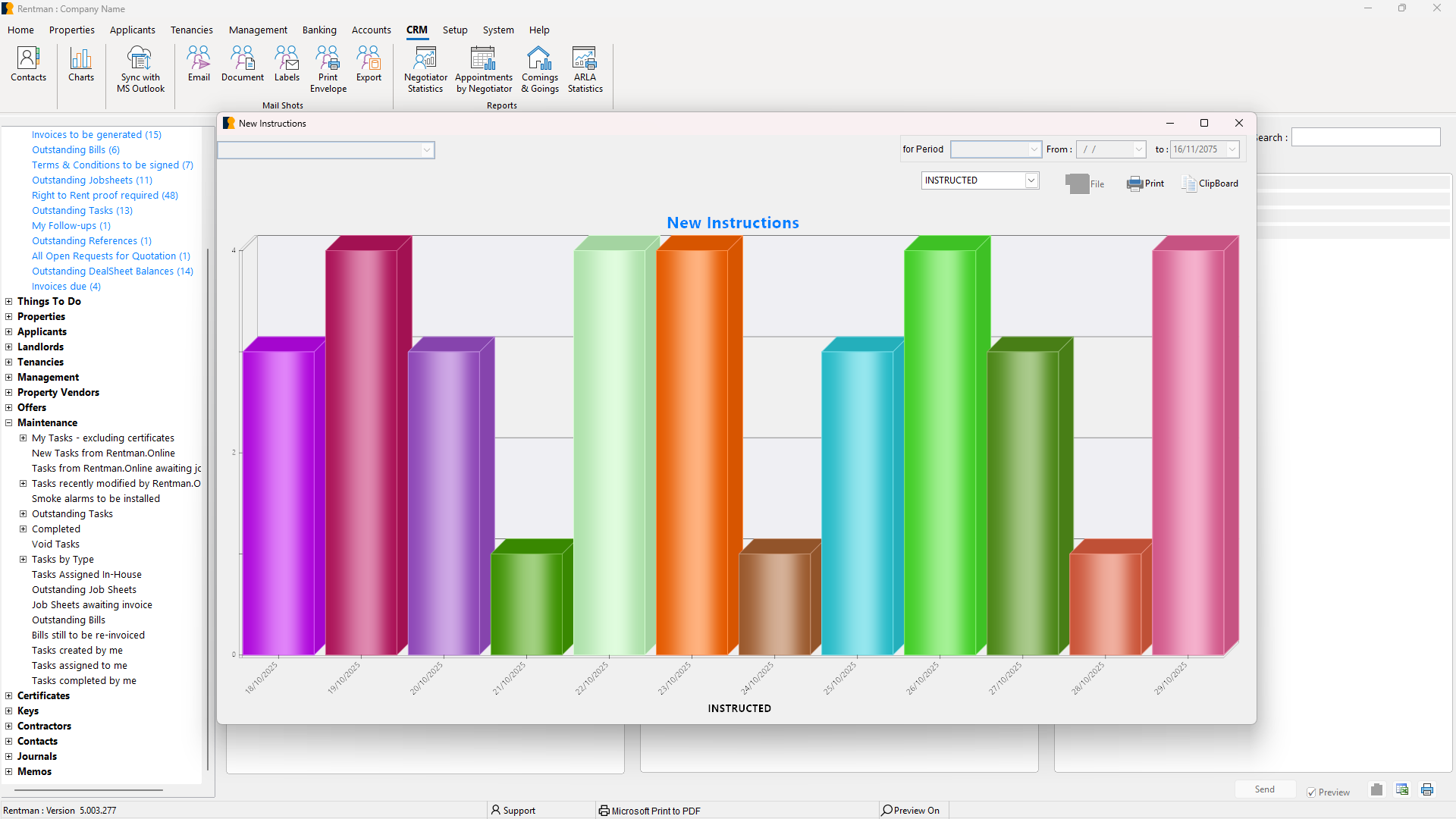Open the Outstanding Bills (6) list
1456x819 pixels.
[x=75, y=149]
